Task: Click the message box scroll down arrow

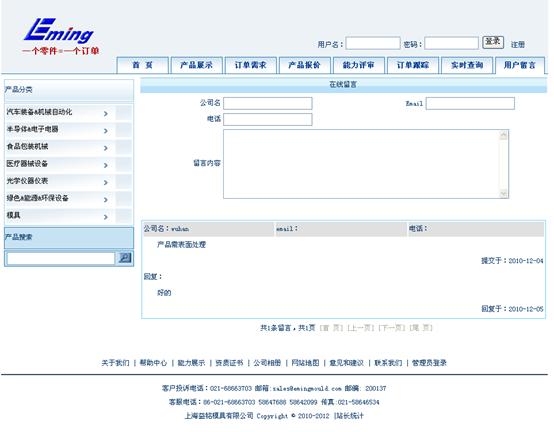Action: pos(504,193)
